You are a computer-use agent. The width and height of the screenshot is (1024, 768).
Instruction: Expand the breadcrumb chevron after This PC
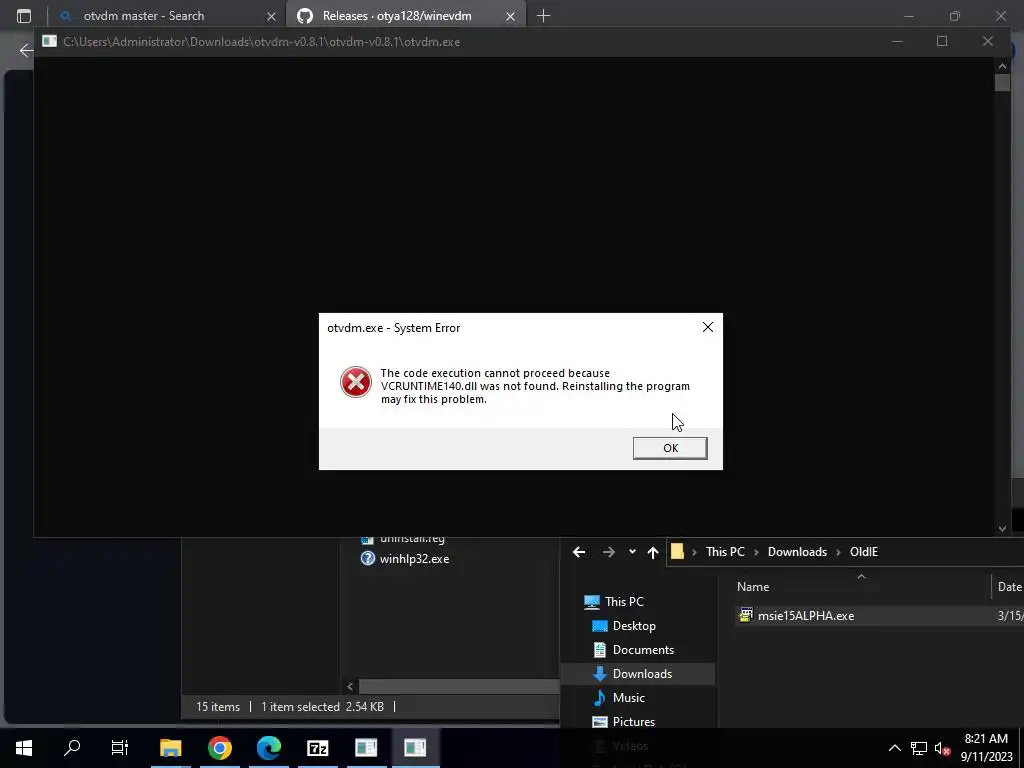pos(756,552)
